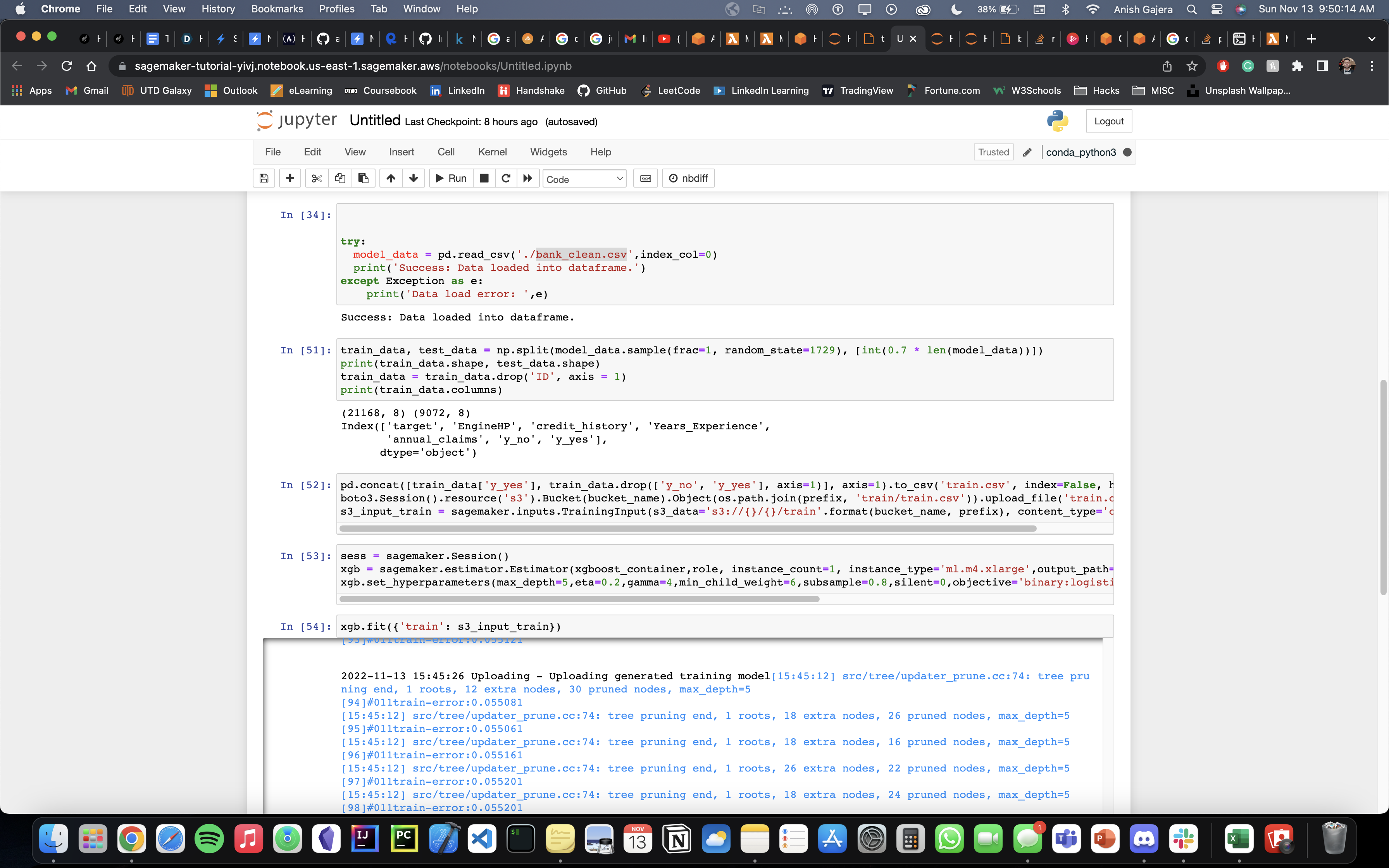The width and height of the screenshot is (1389, 868).
Task: Click the Logout button
Action: 1108,121
